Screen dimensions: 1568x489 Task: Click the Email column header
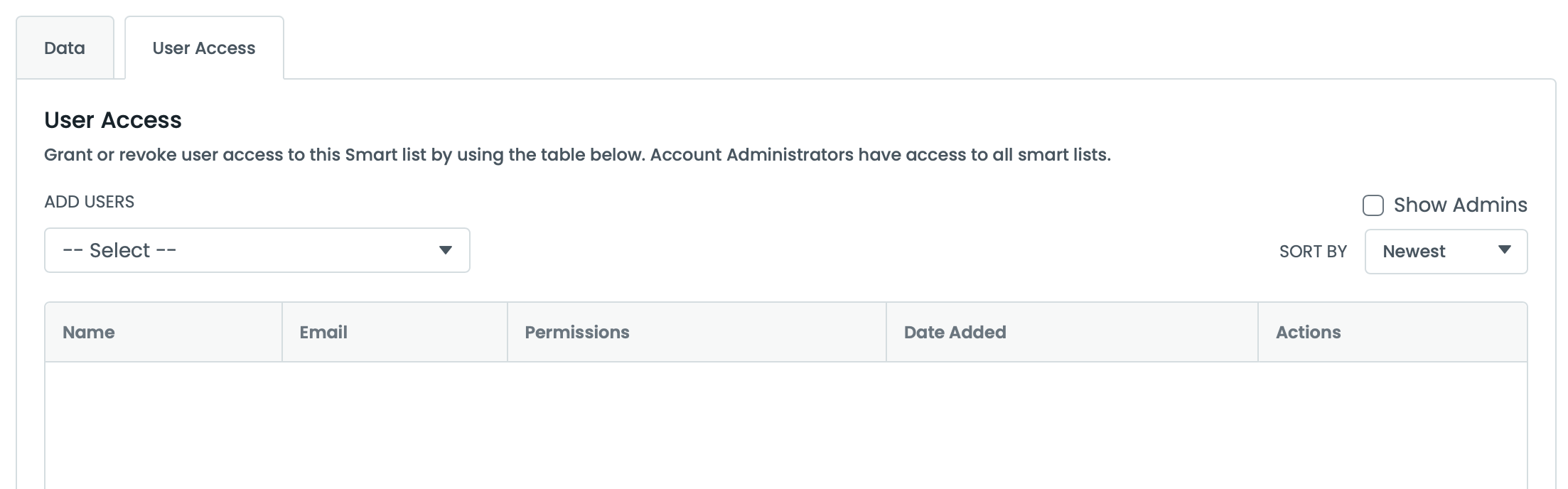[323, 332]
